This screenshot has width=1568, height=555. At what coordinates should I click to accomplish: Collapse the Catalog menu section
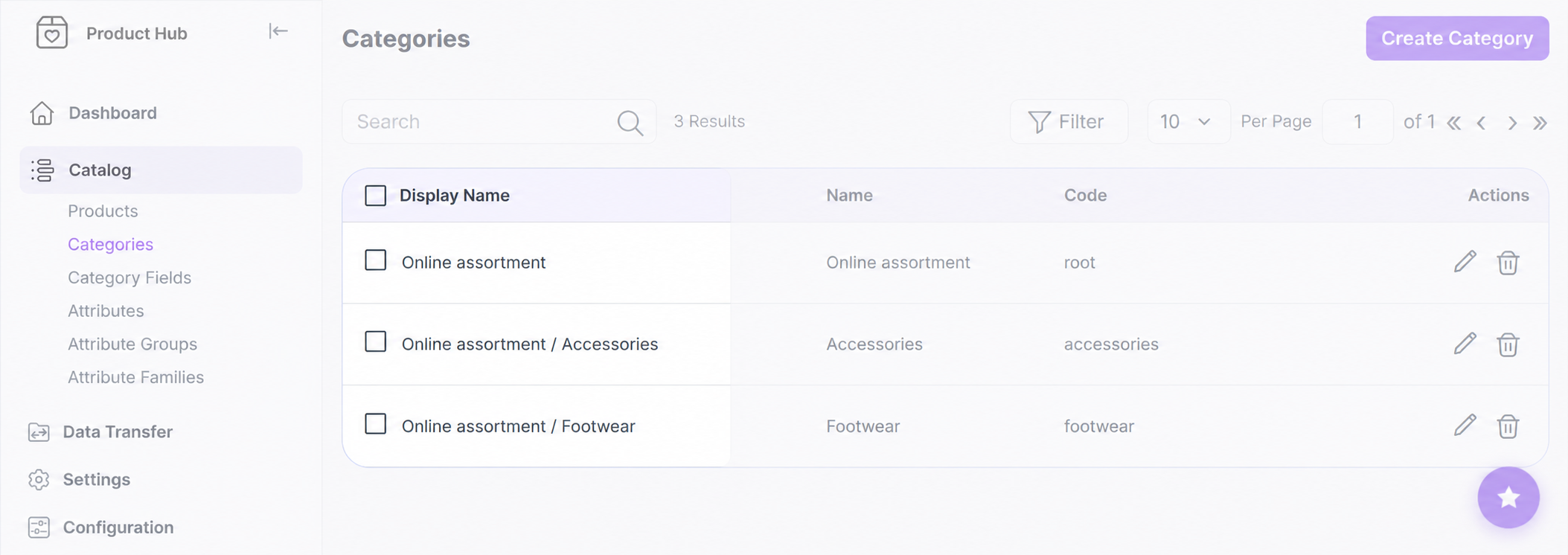click(161, 170)
